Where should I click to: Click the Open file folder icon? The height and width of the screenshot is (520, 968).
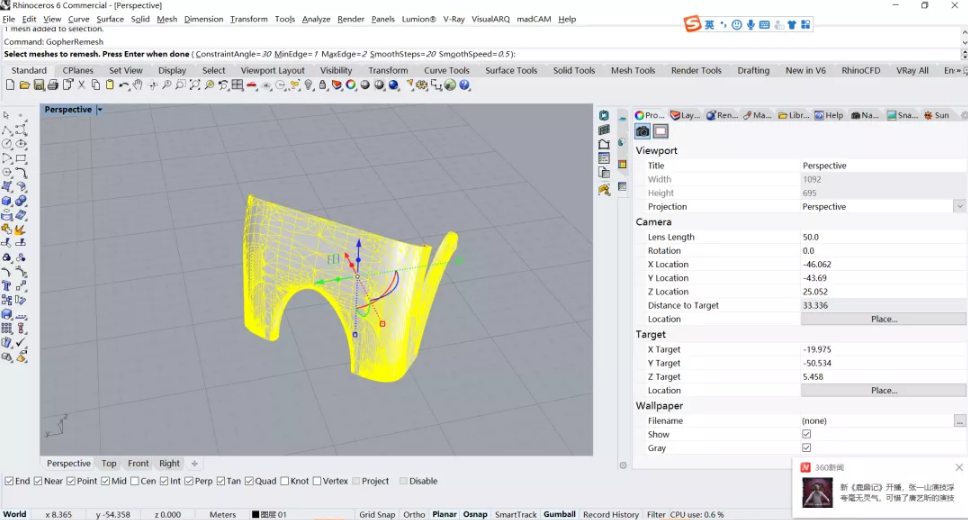[x=24, y=85]
